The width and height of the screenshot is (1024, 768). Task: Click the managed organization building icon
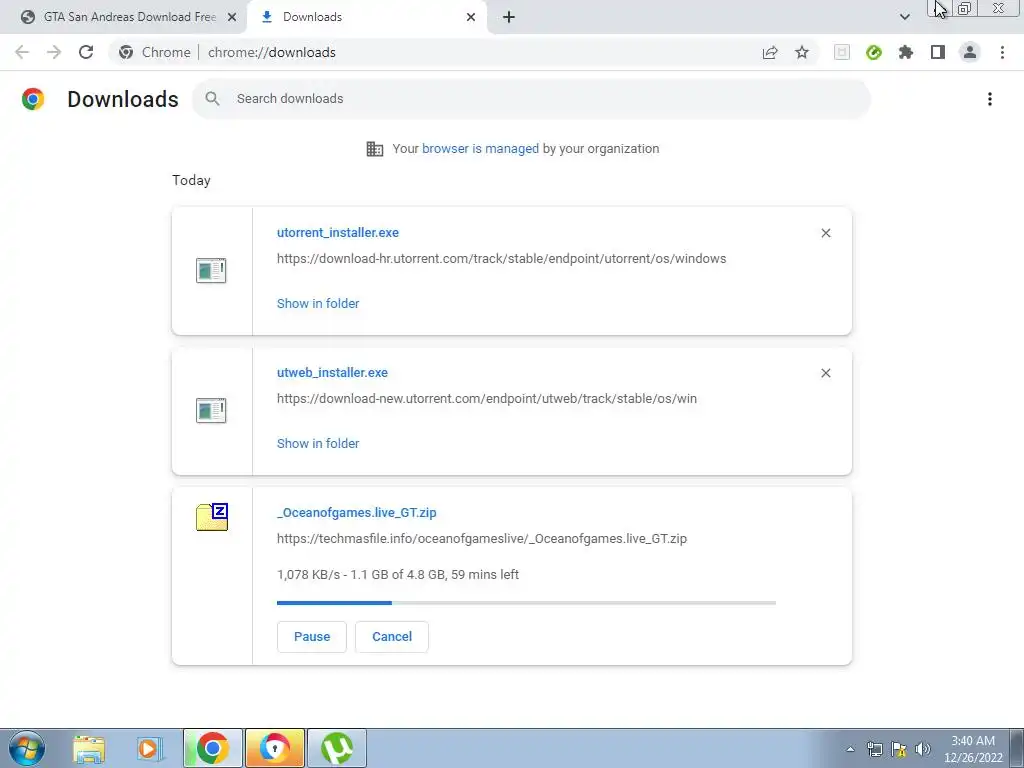375,149
